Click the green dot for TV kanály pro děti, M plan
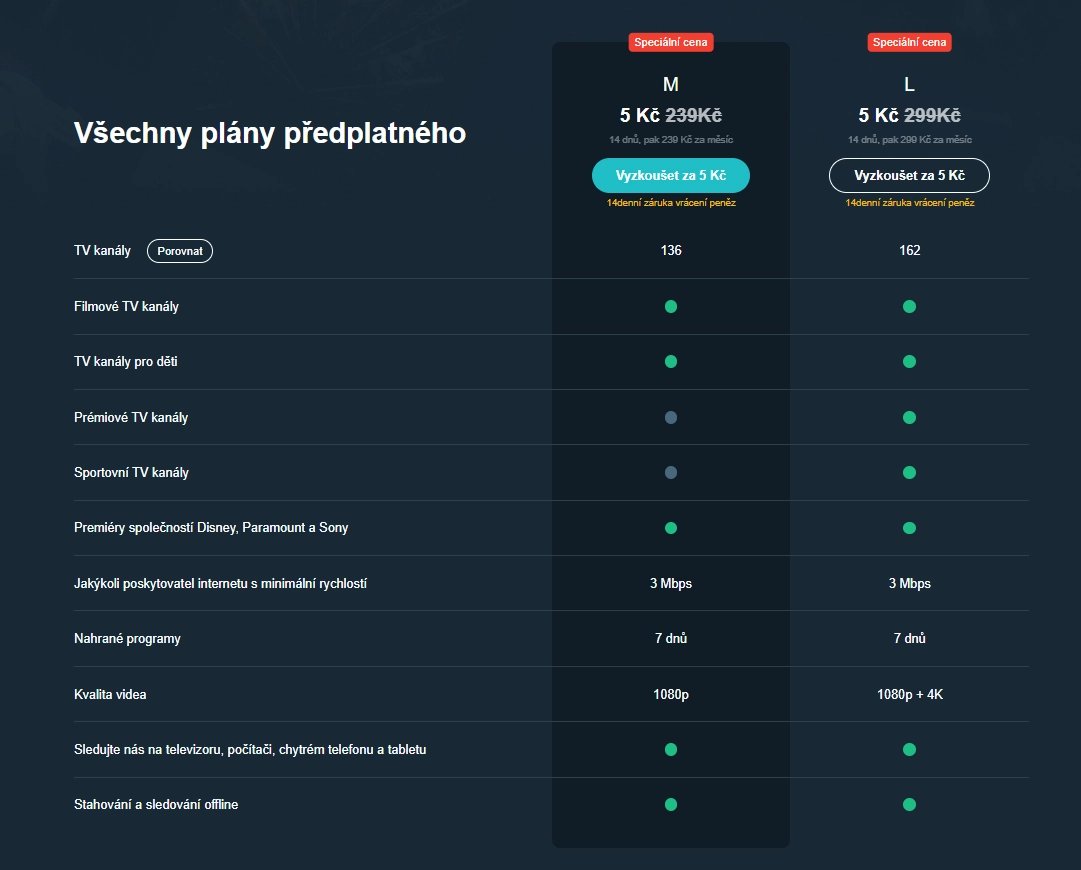The image size is (1081, 870). (671, 361)
